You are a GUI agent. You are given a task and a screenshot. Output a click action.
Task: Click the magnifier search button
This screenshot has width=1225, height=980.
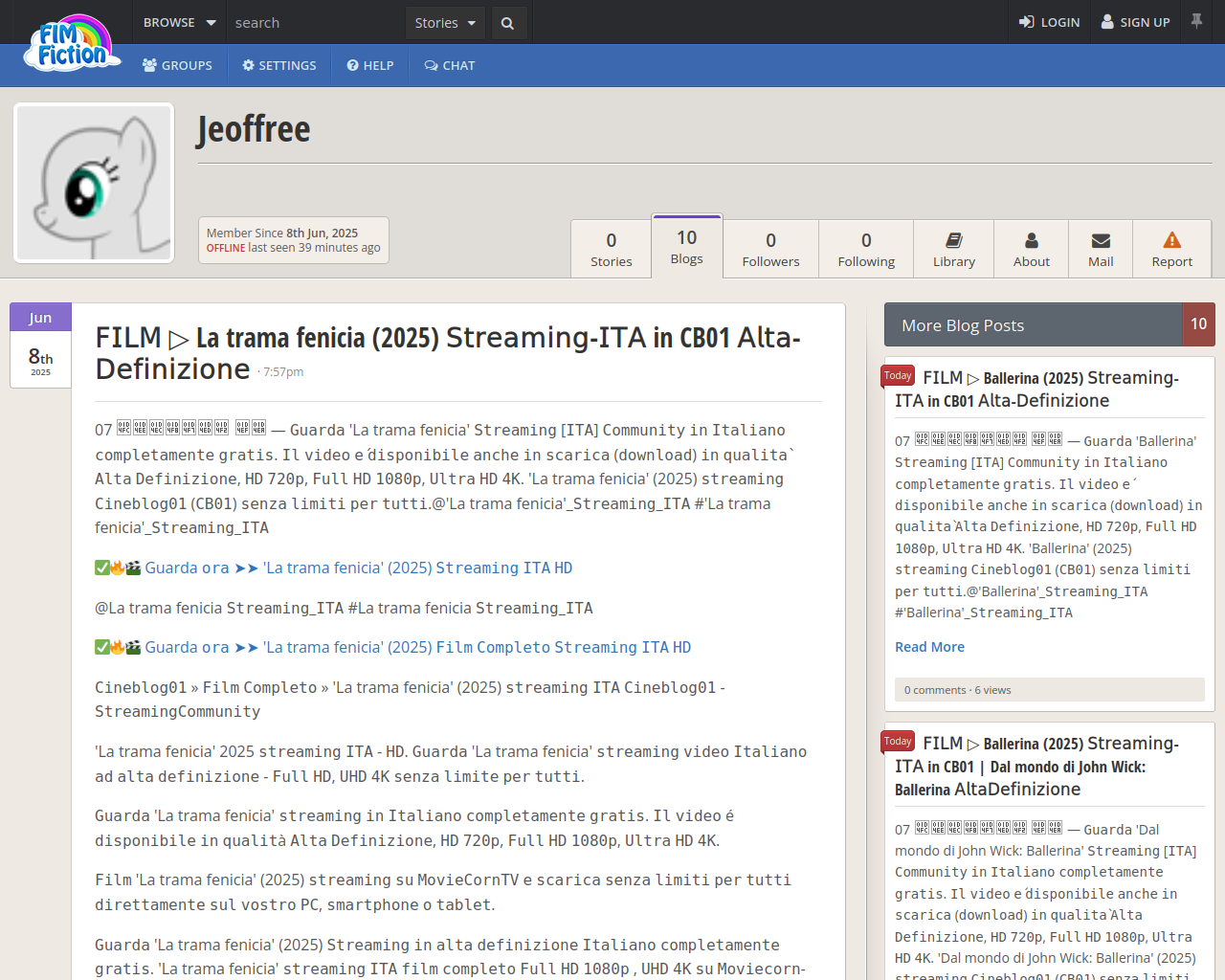coord(508,23)
